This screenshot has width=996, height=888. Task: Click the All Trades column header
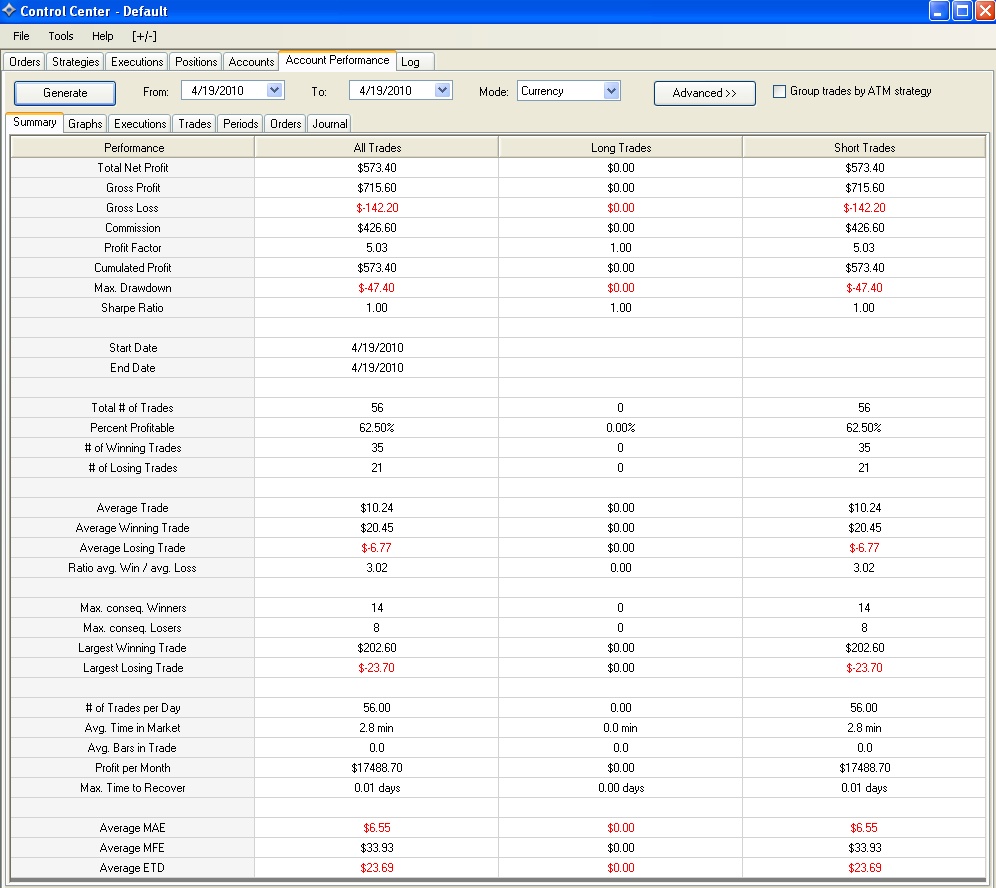point(377,147)
